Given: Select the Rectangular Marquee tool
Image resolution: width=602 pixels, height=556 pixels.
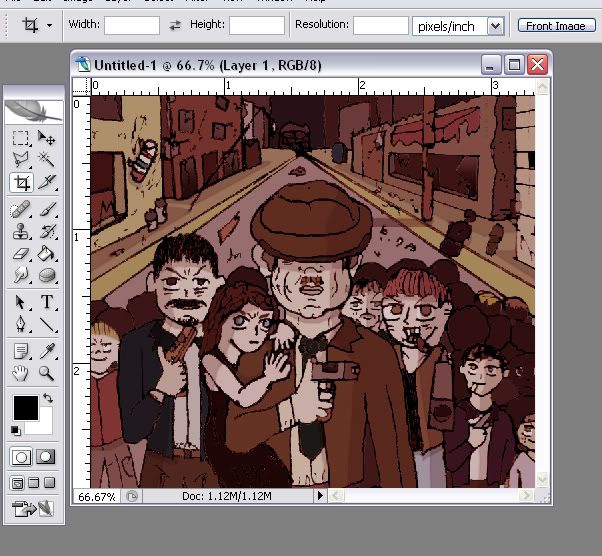Looking at the screenshot, I should 20,138.
